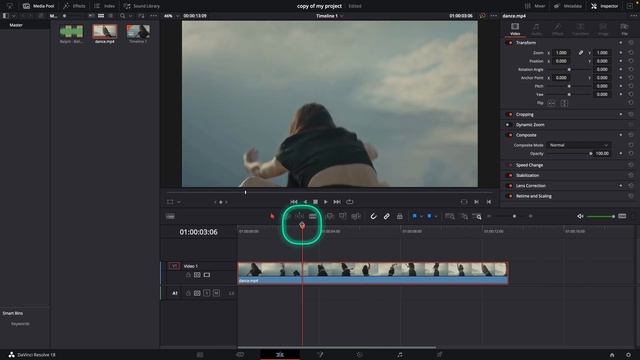
Task: Jump to the last frame
Action: (x=337, y=202)
